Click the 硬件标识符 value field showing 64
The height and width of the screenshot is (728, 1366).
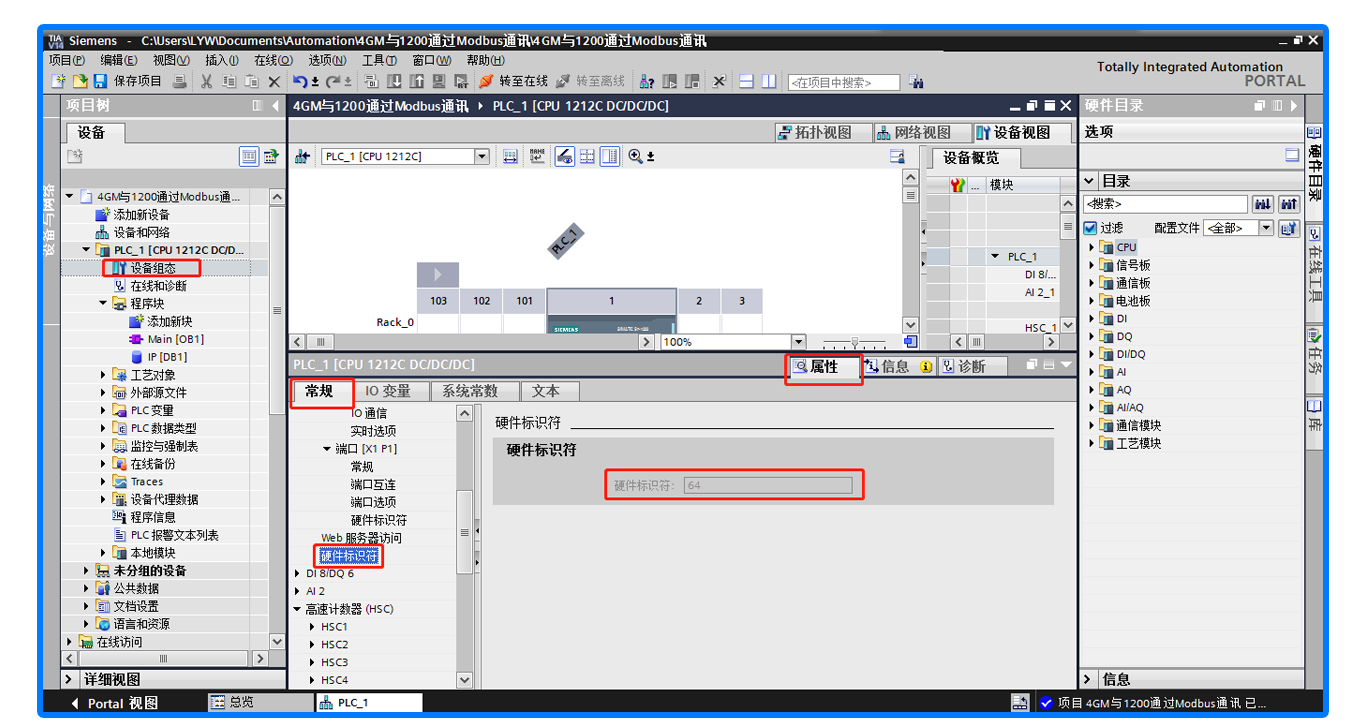pos(768,485)
